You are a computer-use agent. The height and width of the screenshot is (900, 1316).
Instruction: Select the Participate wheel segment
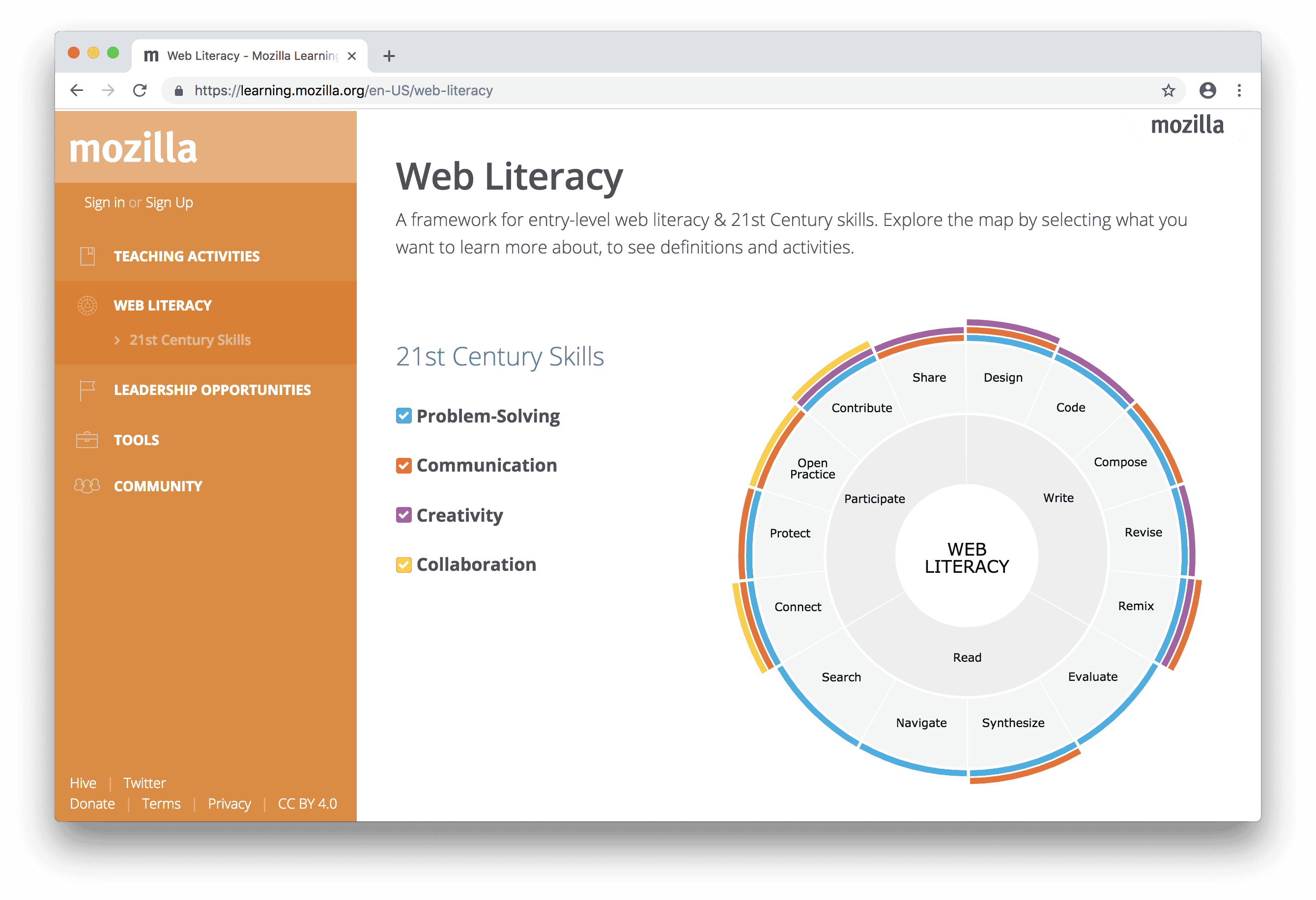[x=875, y=499]
